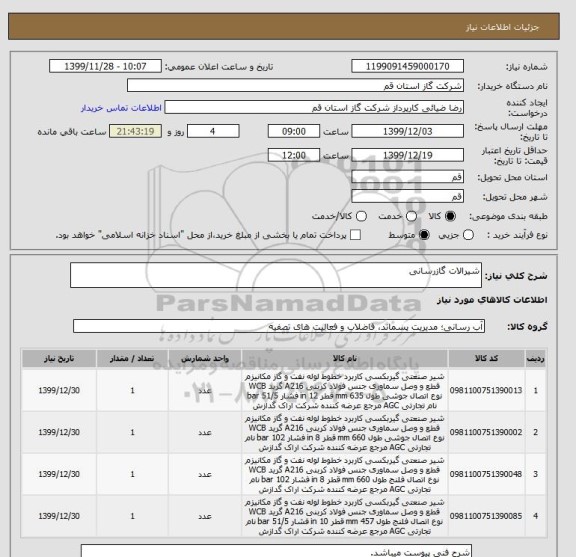Click the request creator name field

click(x=314, y=108)
